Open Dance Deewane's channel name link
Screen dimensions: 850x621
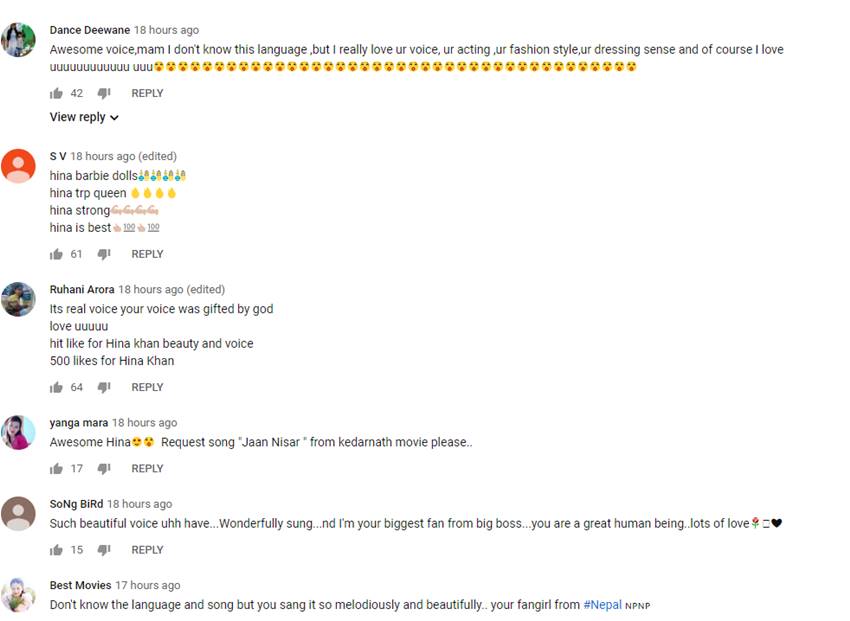pos(90,30)
